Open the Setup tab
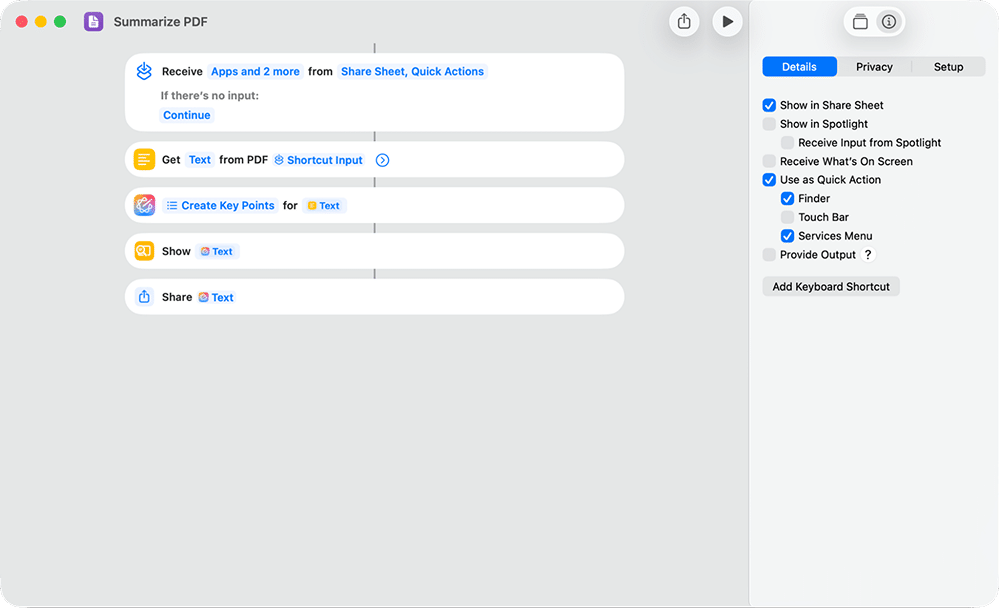The image size is (999, 608). point(947,66)
